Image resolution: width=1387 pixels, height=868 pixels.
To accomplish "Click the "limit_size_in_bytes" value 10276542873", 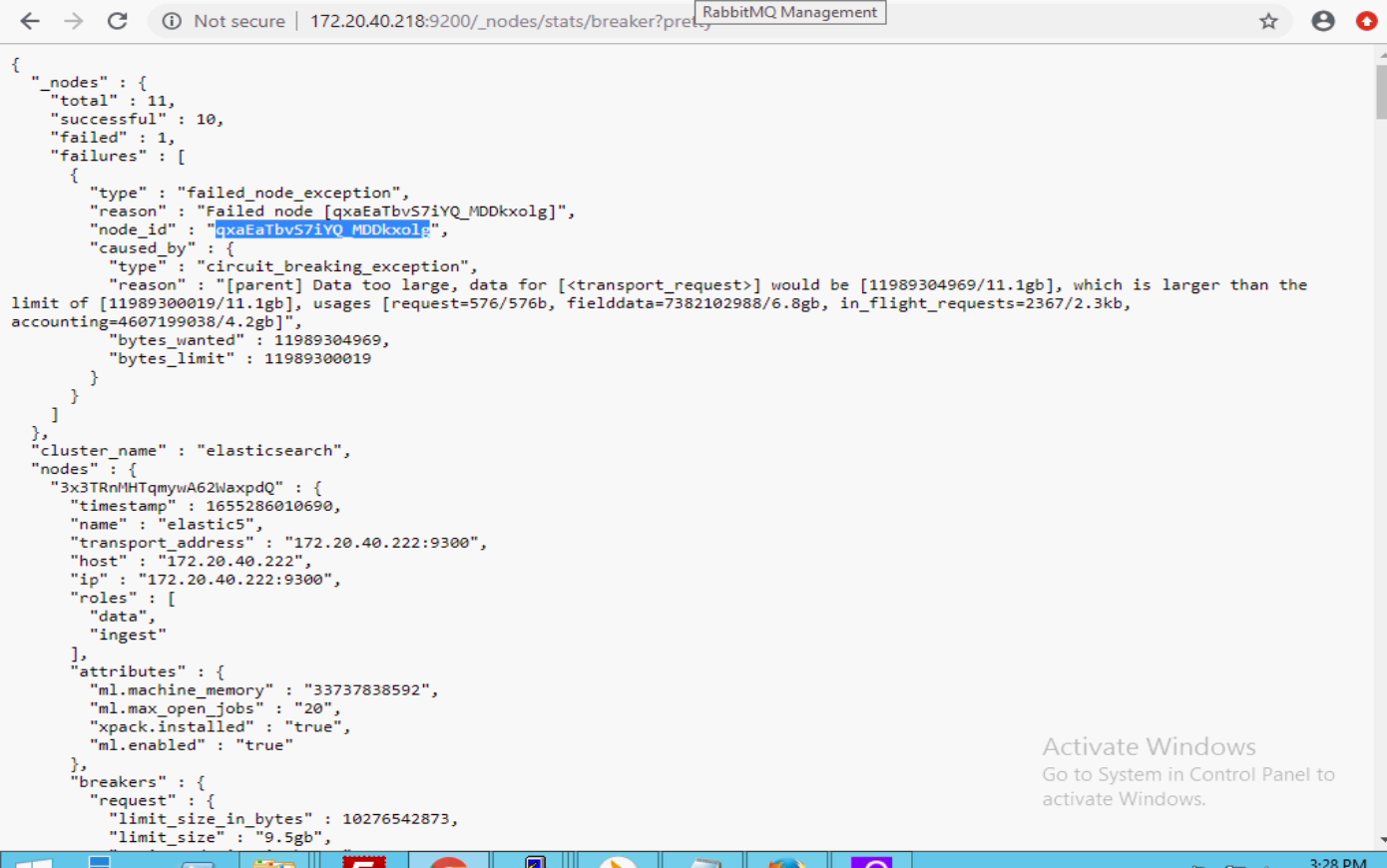I will click(395, 820).
